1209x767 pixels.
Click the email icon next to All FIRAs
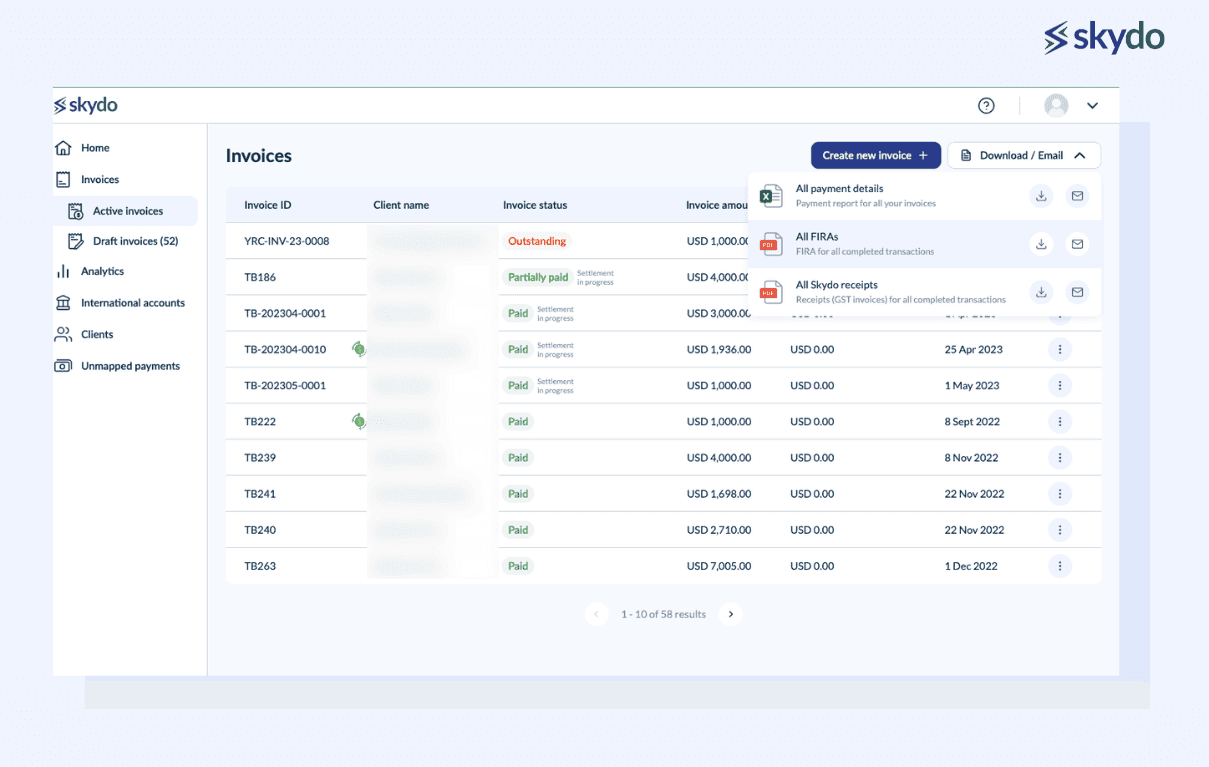coord(1077,244)
